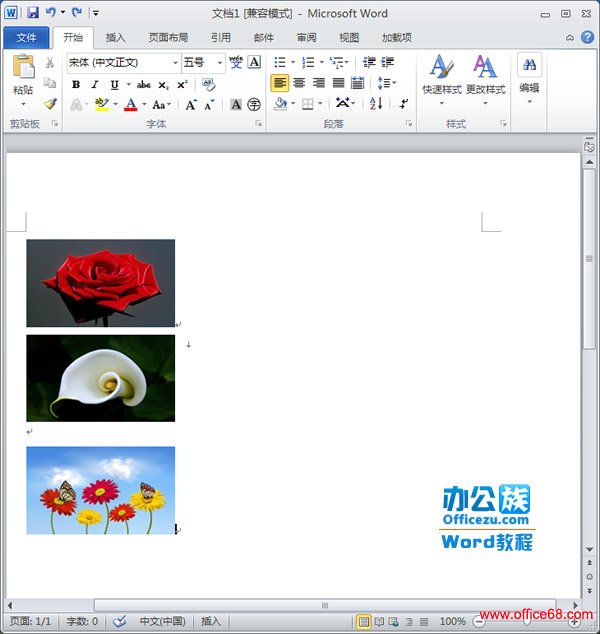Click the character border A icon
This screenshot has height=634, width=600.
(x=254, y=62)
